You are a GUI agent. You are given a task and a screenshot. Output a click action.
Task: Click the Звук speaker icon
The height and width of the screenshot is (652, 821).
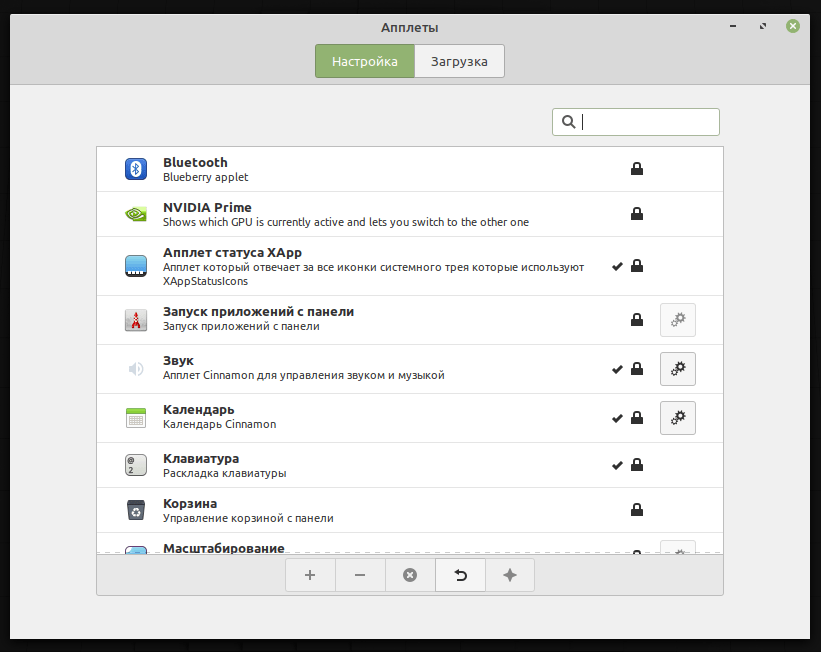click(x=136, y=369)
